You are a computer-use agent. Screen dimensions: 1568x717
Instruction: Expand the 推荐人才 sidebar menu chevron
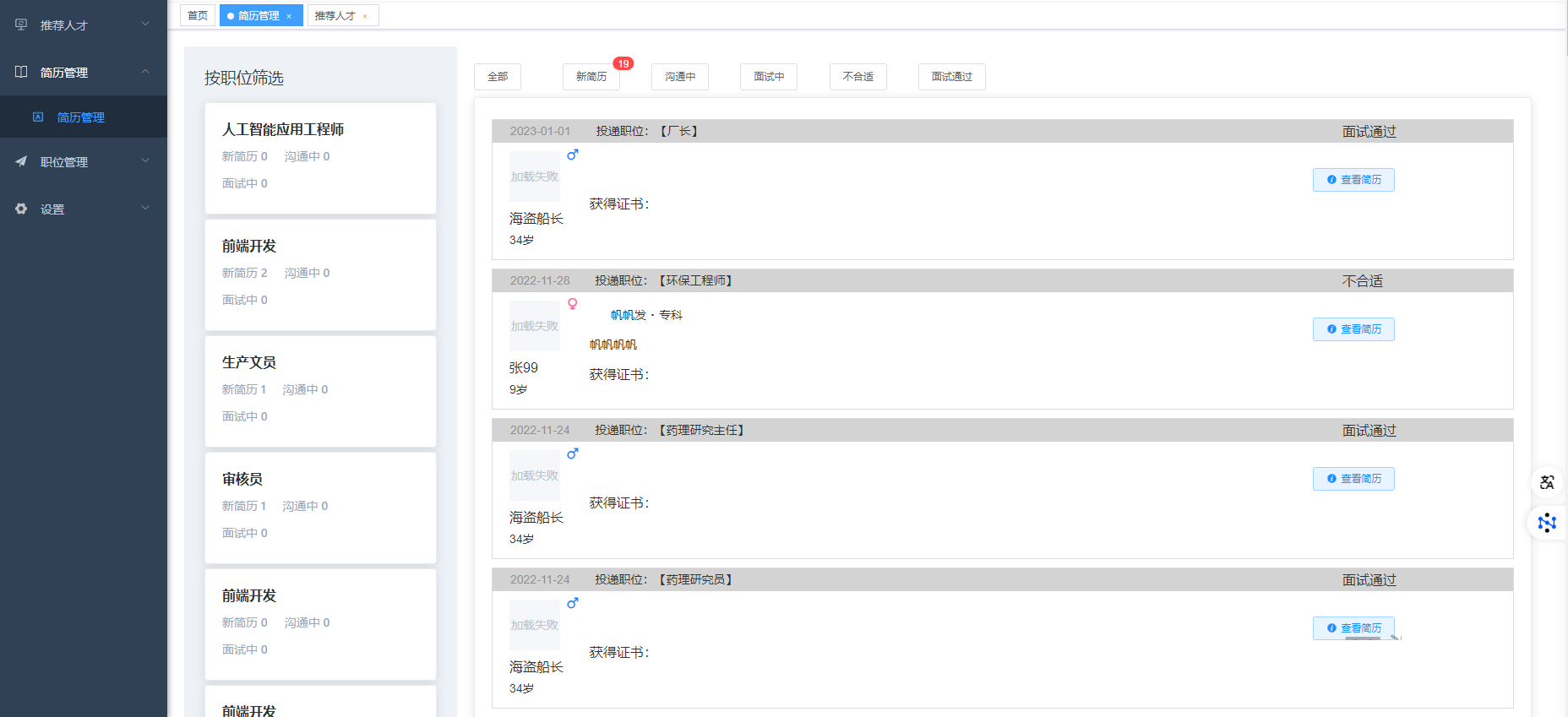tap(145, 24)
